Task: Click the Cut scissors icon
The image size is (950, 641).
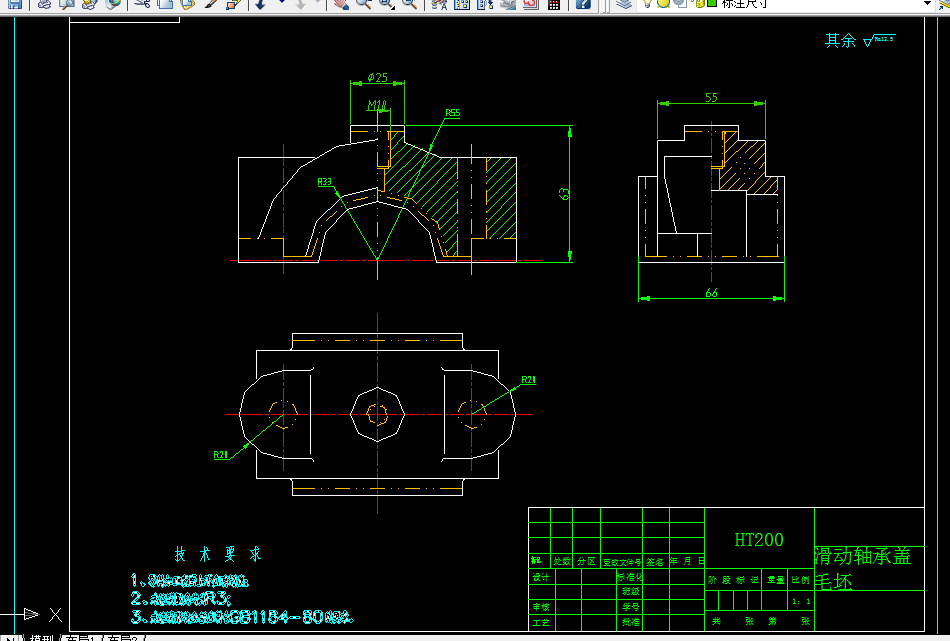Action: [x=142, y=4]
